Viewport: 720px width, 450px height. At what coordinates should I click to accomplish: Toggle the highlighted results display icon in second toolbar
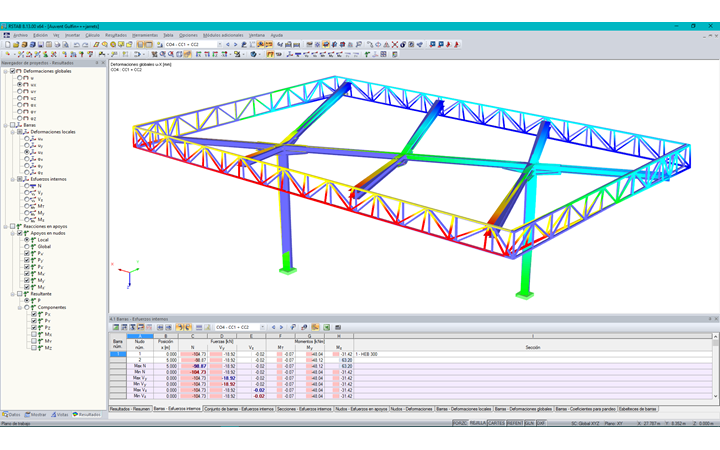tap(270, 54)
